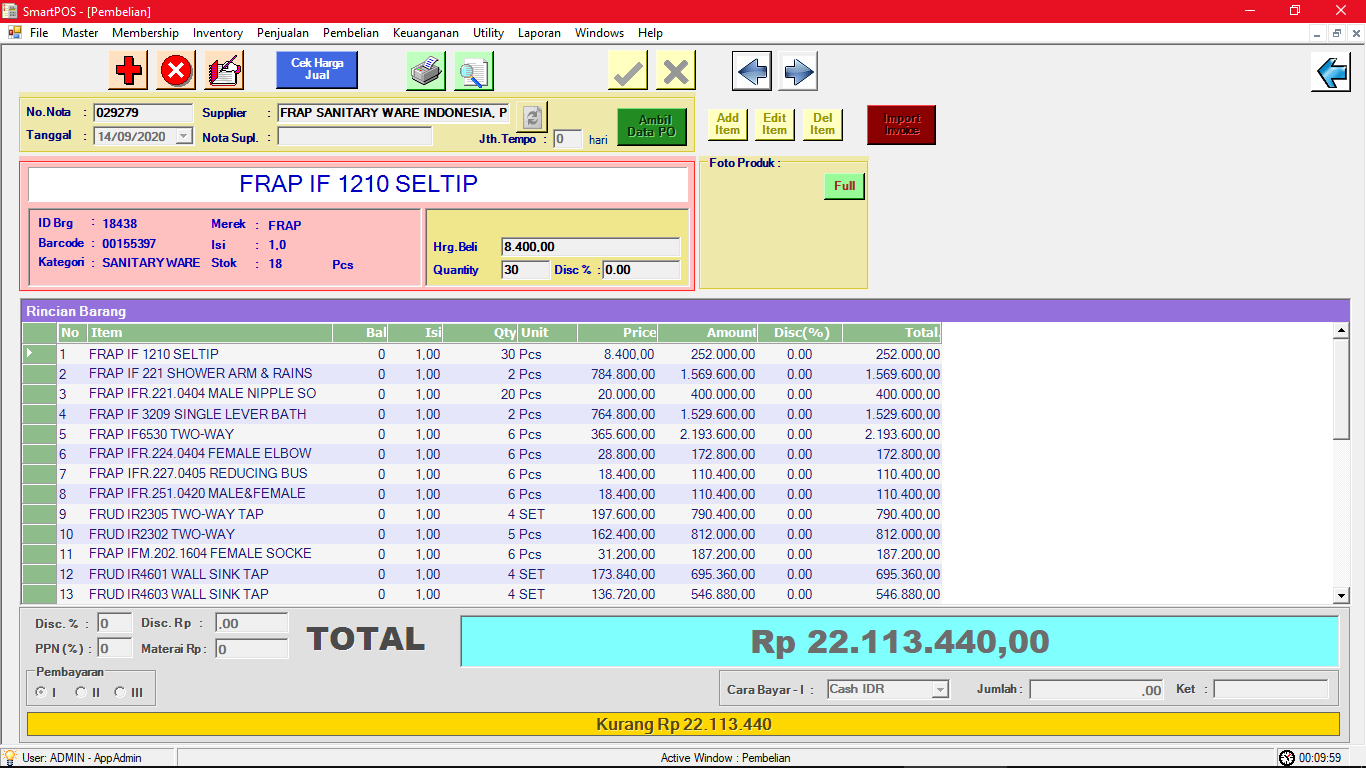
Task: Click the No.Nota field
Action: pyautogui.click(x=143, y=113)
